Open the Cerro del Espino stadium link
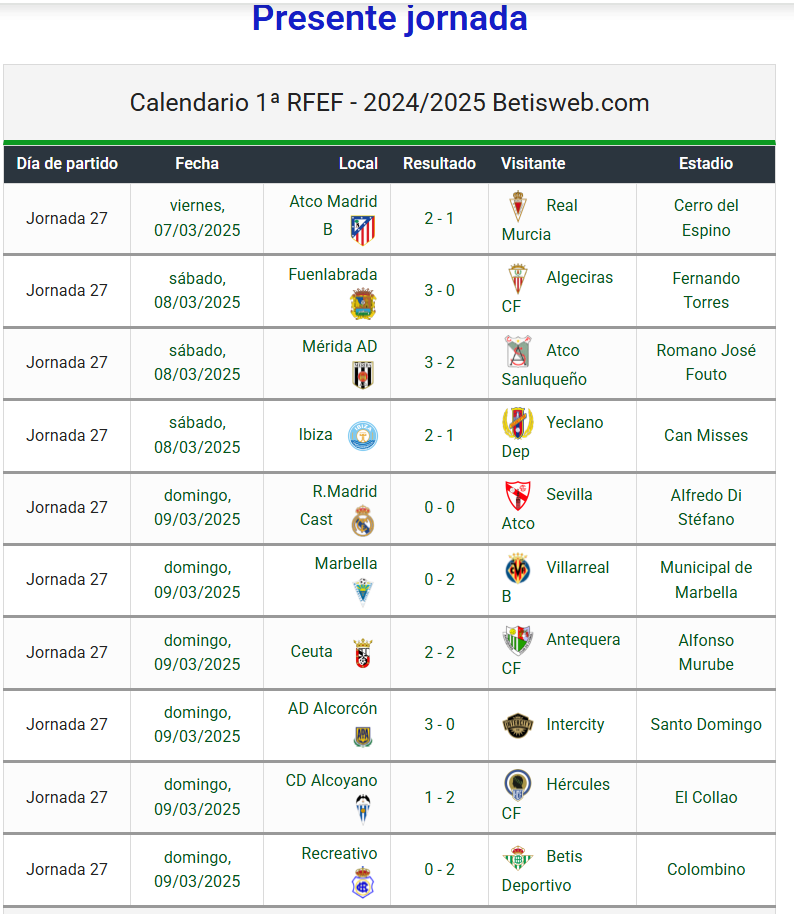 706,218
